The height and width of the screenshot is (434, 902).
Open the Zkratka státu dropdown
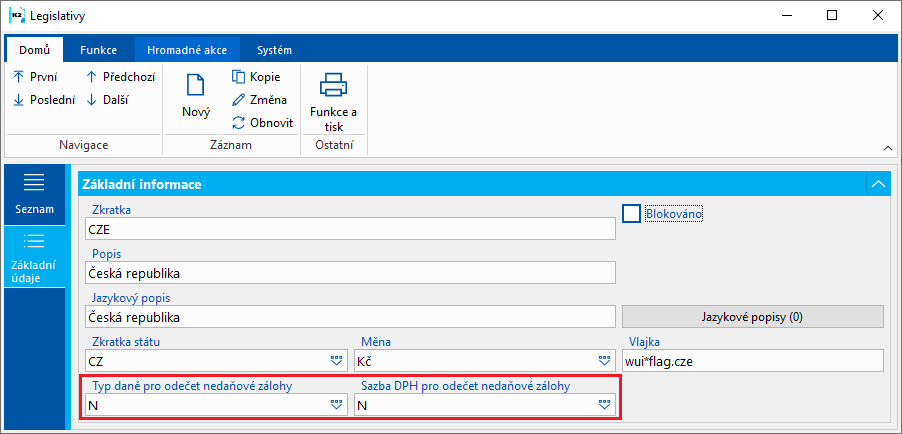tap(335, 360)
